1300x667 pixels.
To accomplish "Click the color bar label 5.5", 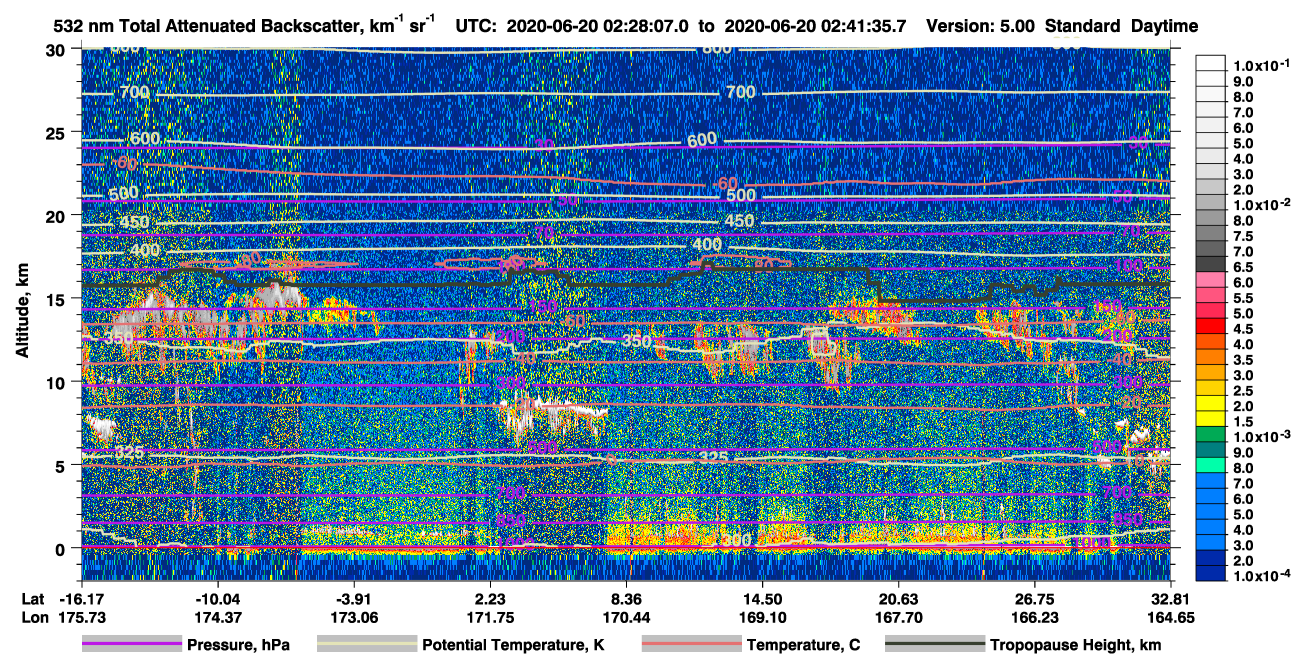I will click(x=1242, y=298).
